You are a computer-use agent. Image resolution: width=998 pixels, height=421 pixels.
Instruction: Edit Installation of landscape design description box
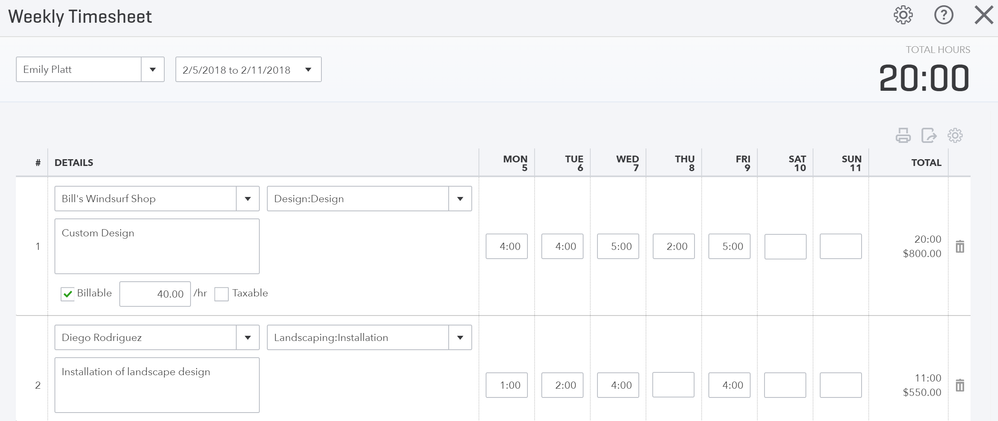[x=157, y=385]
